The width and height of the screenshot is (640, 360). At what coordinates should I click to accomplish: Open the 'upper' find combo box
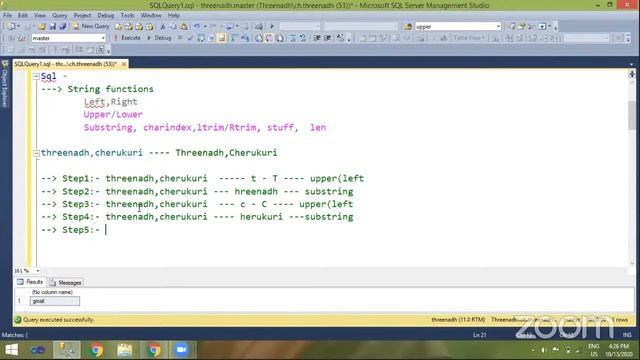[458, 27]
